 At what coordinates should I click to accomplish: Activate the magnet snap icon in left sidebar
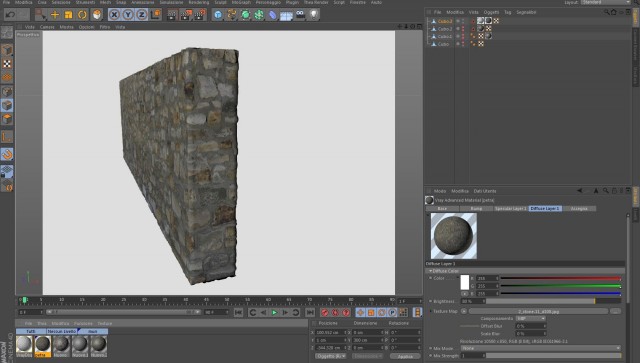(7, 154)
